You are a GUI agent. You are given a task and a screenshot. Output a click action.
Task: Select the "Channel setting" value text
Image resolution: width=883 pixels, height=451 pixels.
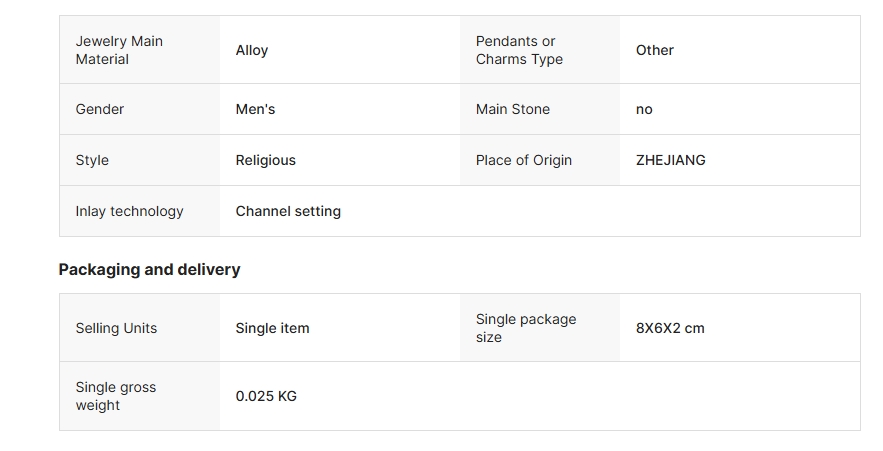(288, 211)
